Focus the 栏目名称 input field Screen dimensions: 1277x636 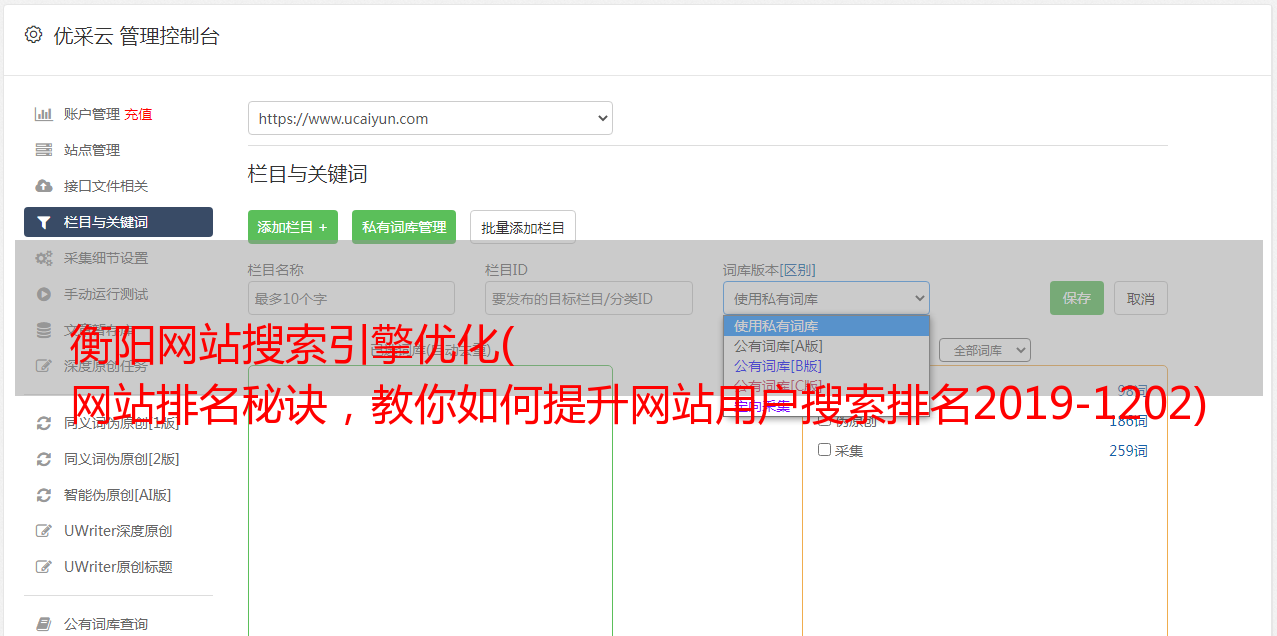tap(351, 298)
